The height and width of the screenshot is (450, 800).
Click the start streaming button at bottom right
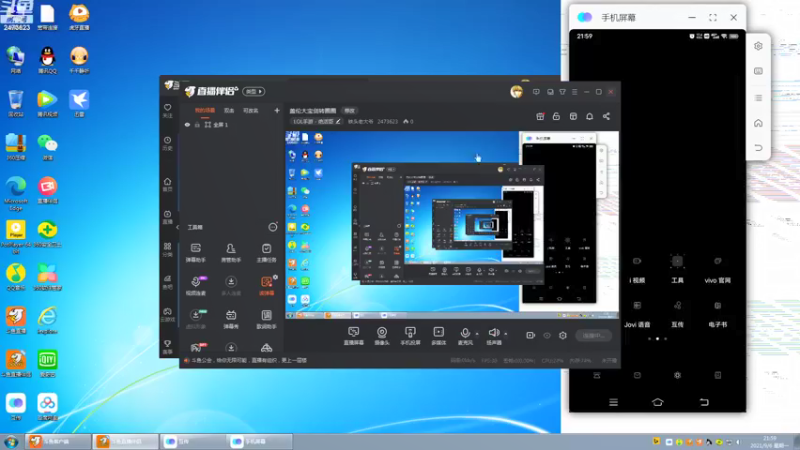pos(593,335)
